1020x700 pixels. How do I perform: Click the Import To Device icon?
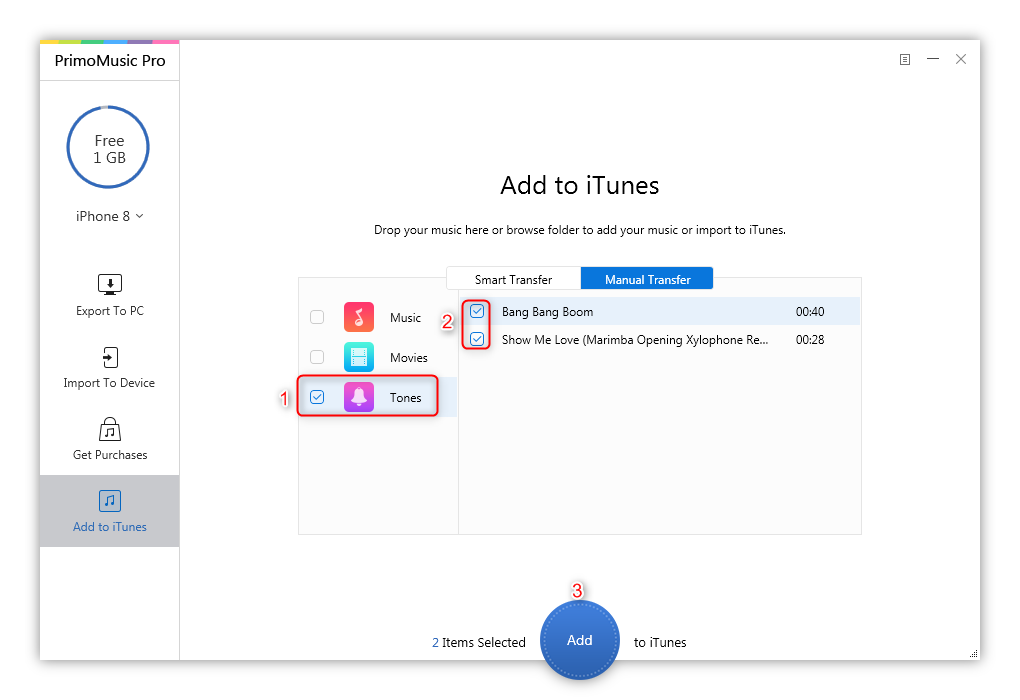(110, 357)
